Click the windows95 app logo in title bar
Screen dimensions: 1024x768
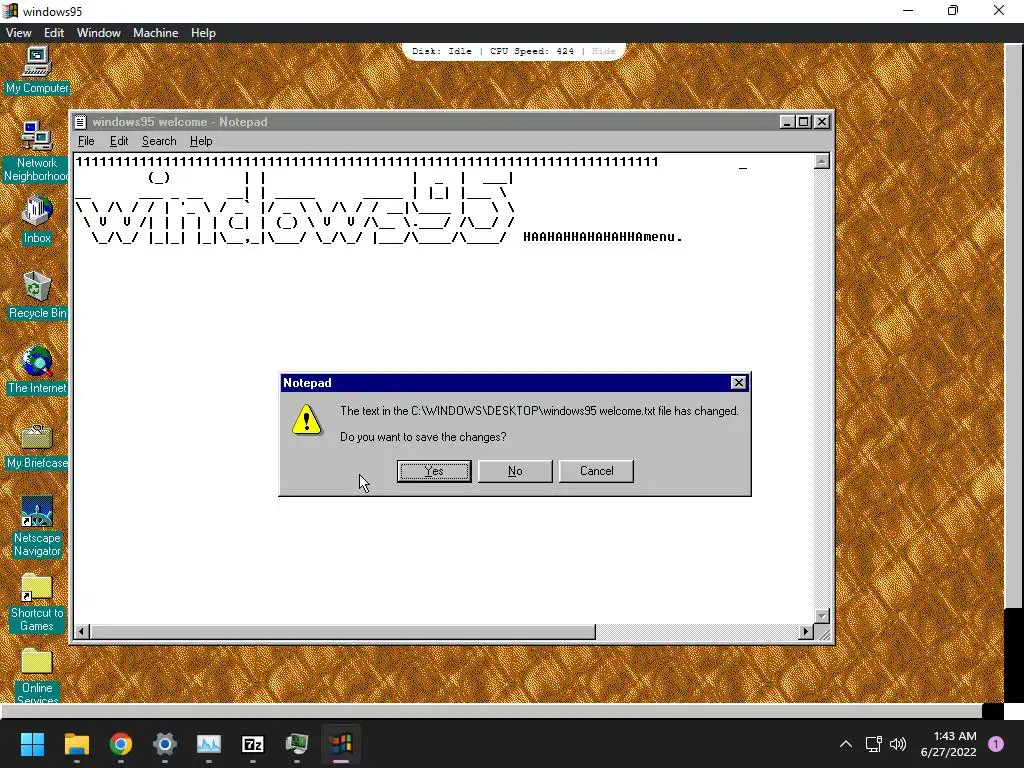10,11
